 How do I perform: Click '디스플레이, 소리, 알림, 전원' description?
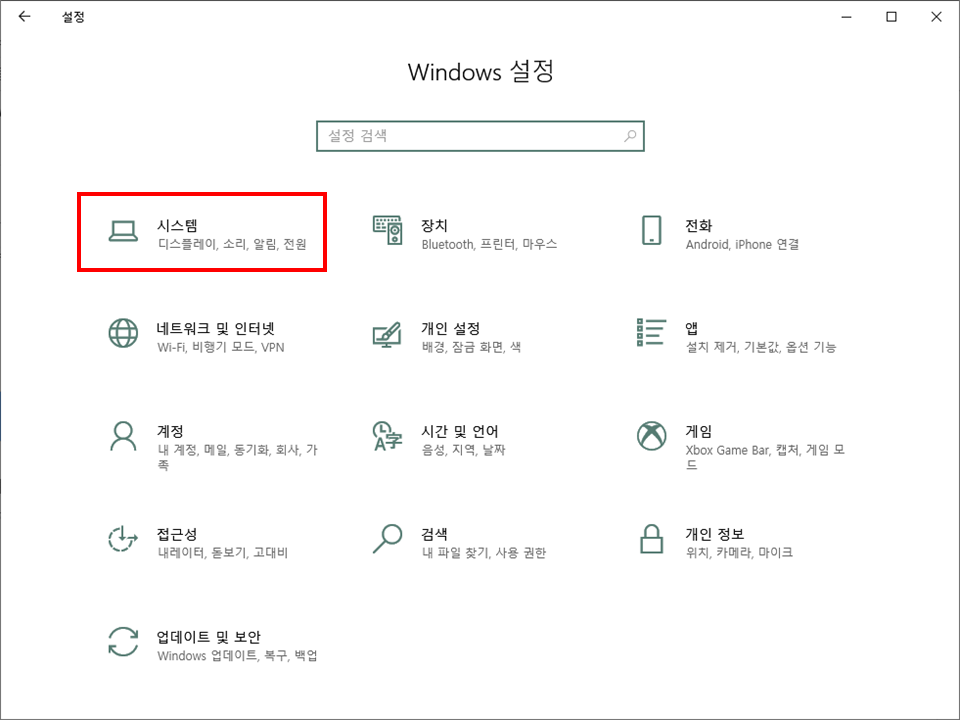232,244
